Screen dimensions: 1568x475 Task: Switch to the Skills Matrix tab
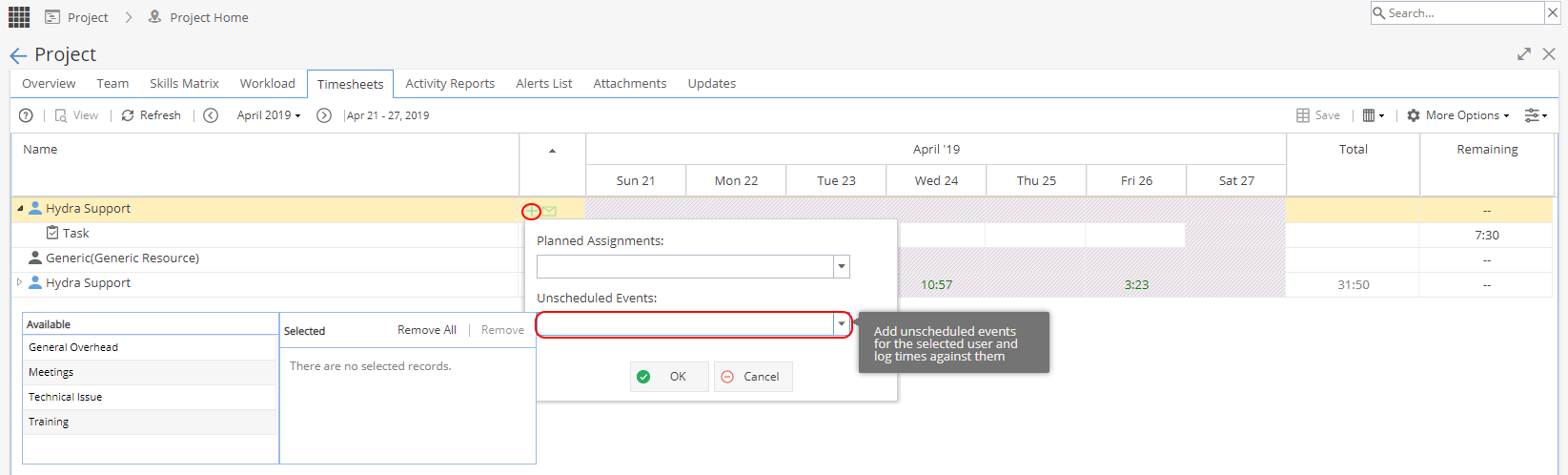click(184, 84)
